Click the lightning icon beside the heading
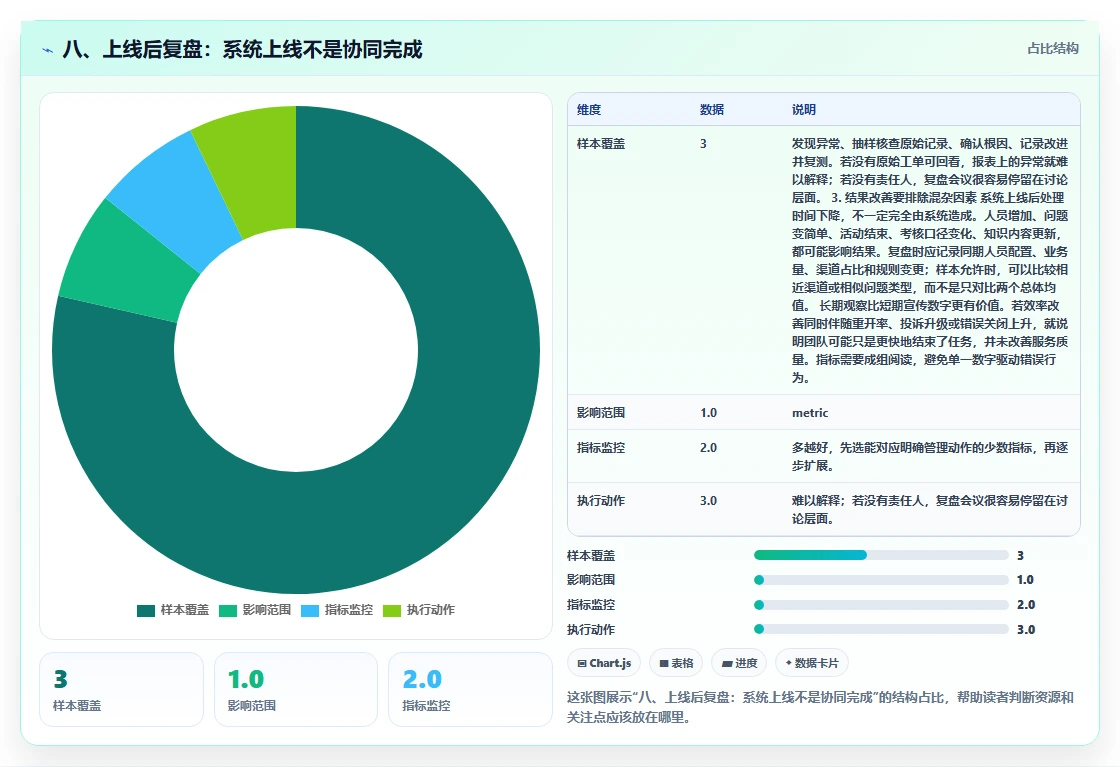Screen dimensions: 1120x767 tap(48, 50)
